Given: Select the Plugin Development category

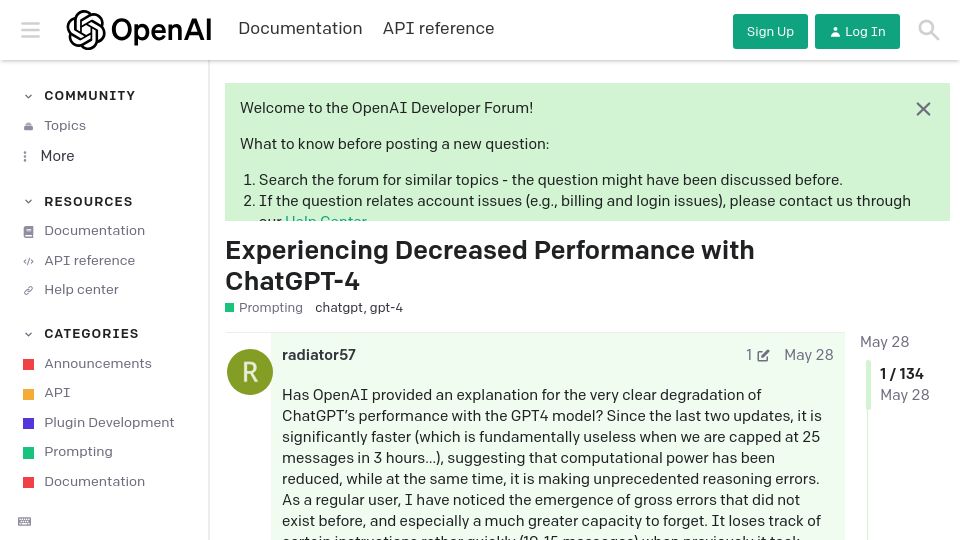Looking at the screenshot, I should [x=109, y=422].
